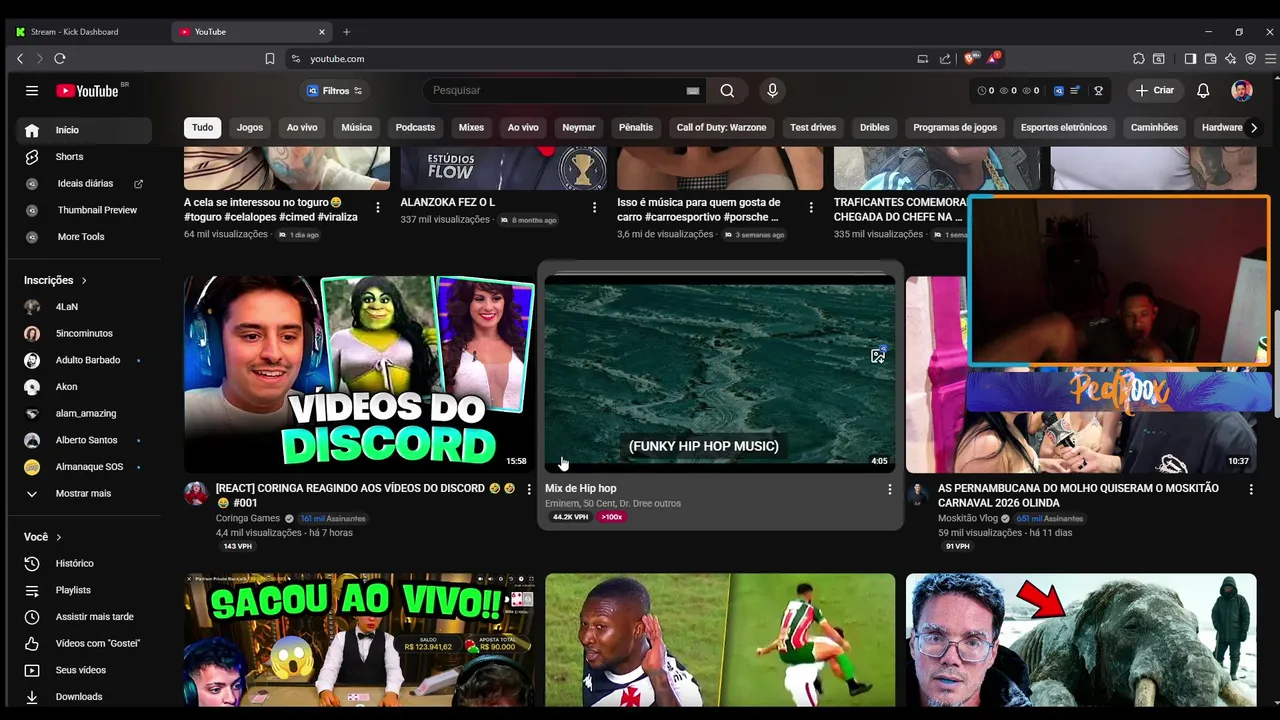Click the Brave Shields lion icon
The width and height of the screenshot is (1280, 720).
click(969, 59)
